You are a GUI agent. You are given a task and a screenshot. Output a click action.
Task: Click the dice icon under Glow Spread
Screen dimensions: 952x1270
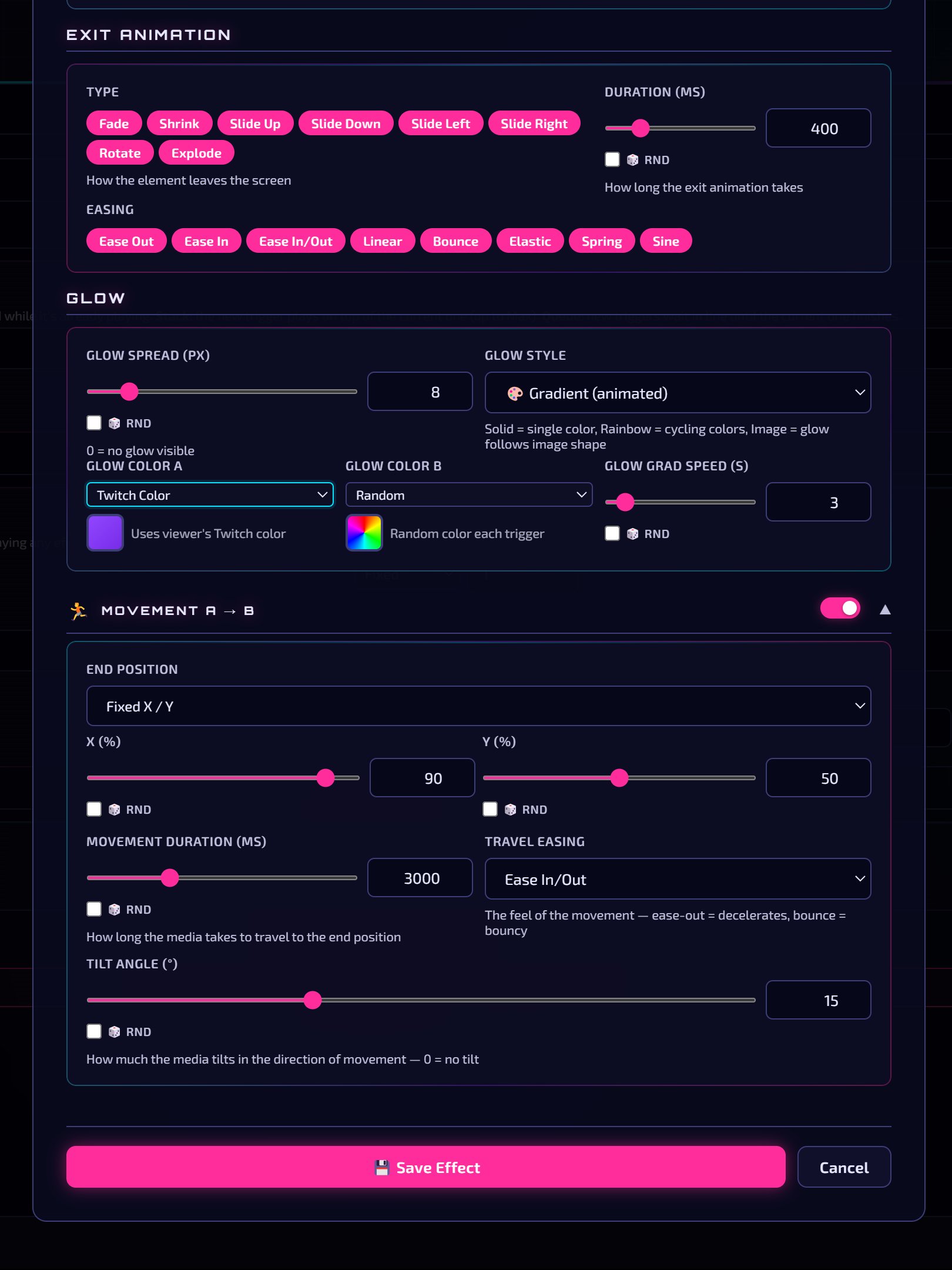point(114,423)
